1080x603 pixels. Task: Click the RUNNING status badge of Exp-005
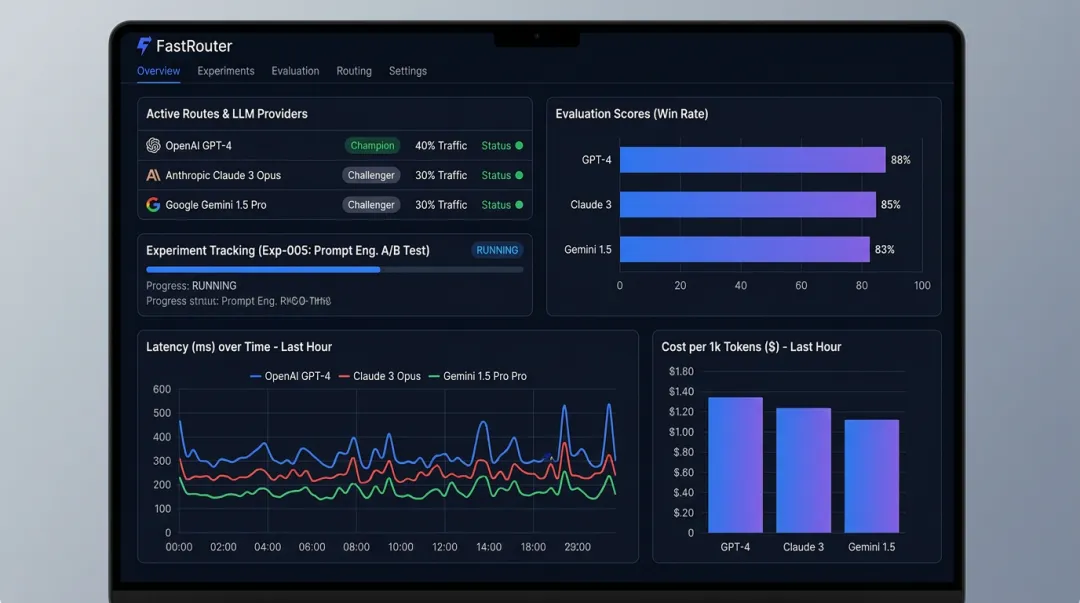(x=497, y=250)
